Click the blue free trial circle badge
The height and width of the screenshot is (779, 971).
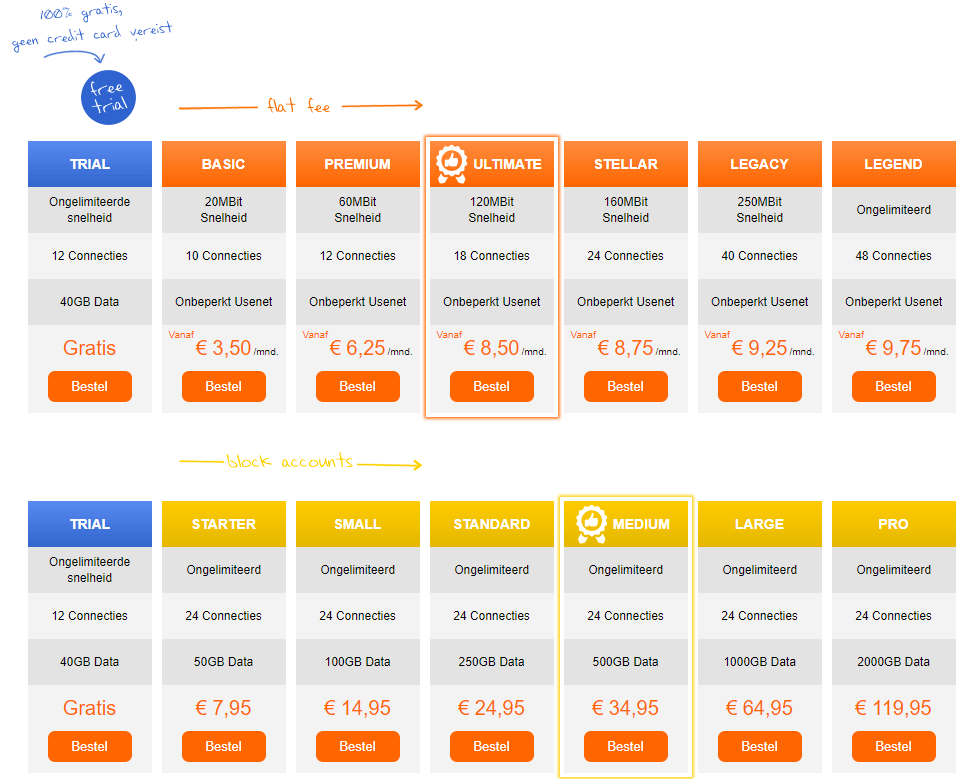[107, 98]
